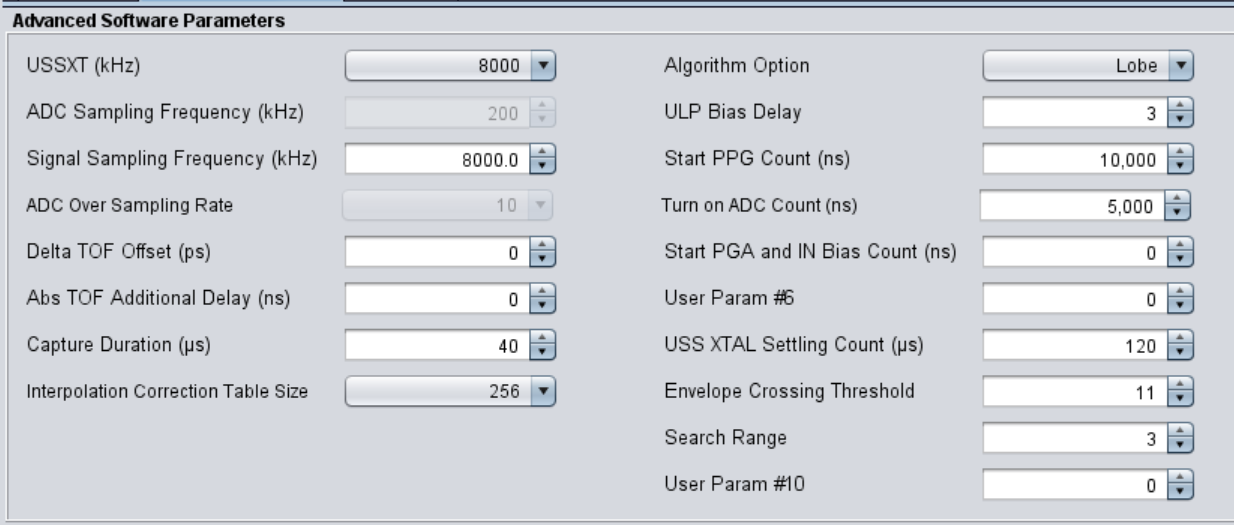The image size is (1234, 525).
Task: Decrease the Capture Duration value
Action: (x=541, y=350)
